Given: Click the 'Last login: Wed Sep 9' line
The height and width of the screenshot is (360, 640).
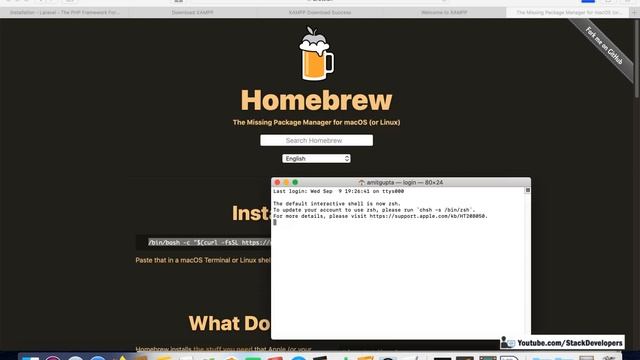Looking at the screenshot, I should (x=338, y=191).
